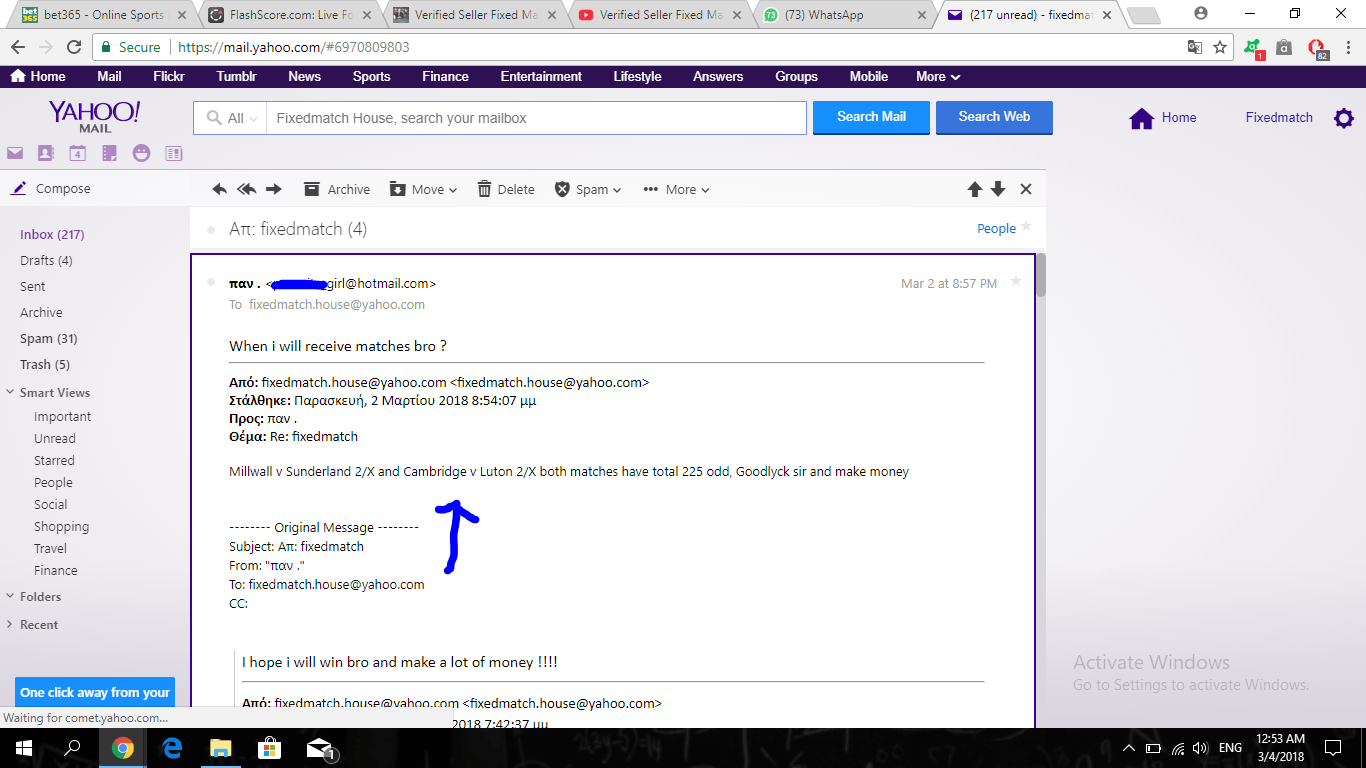Screen dimensions: 1366x768
Task: Star the conversation beside People link
Action: [x=1025, y=227]
